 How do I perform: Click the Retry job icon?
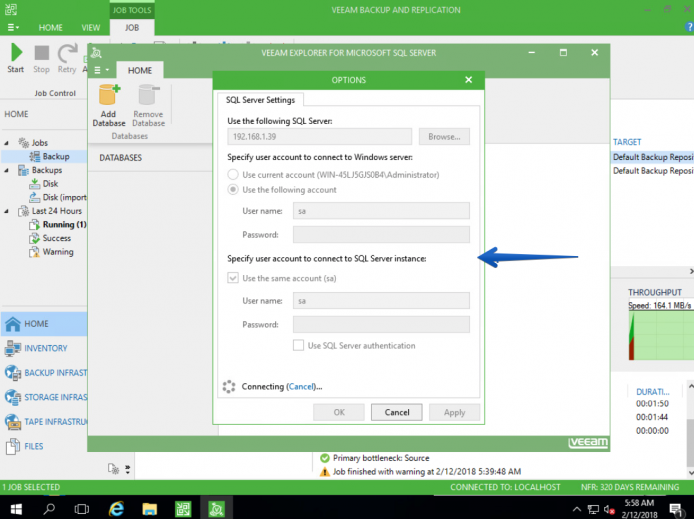[x=67, y=53]
